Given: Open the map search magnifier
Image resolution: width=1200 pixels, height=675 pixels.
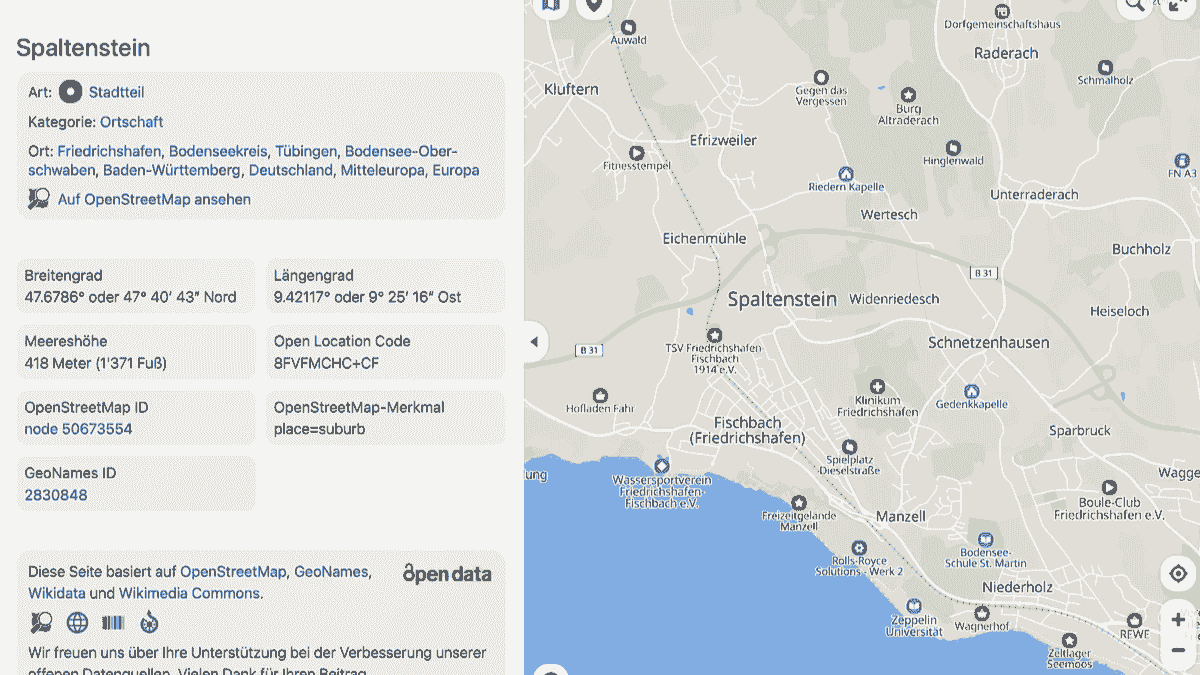Looking at the screenshot, I should coord(1135,5).
